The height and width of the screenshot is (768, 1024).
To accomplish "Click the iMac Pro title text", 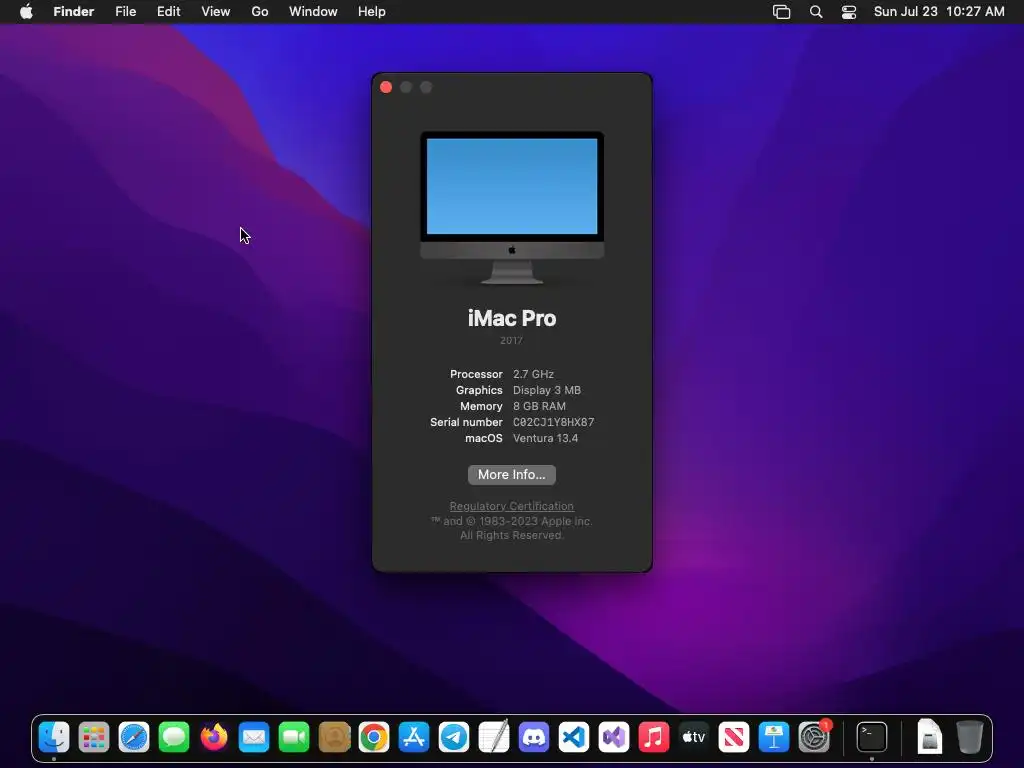I will (x=512, y=318).
